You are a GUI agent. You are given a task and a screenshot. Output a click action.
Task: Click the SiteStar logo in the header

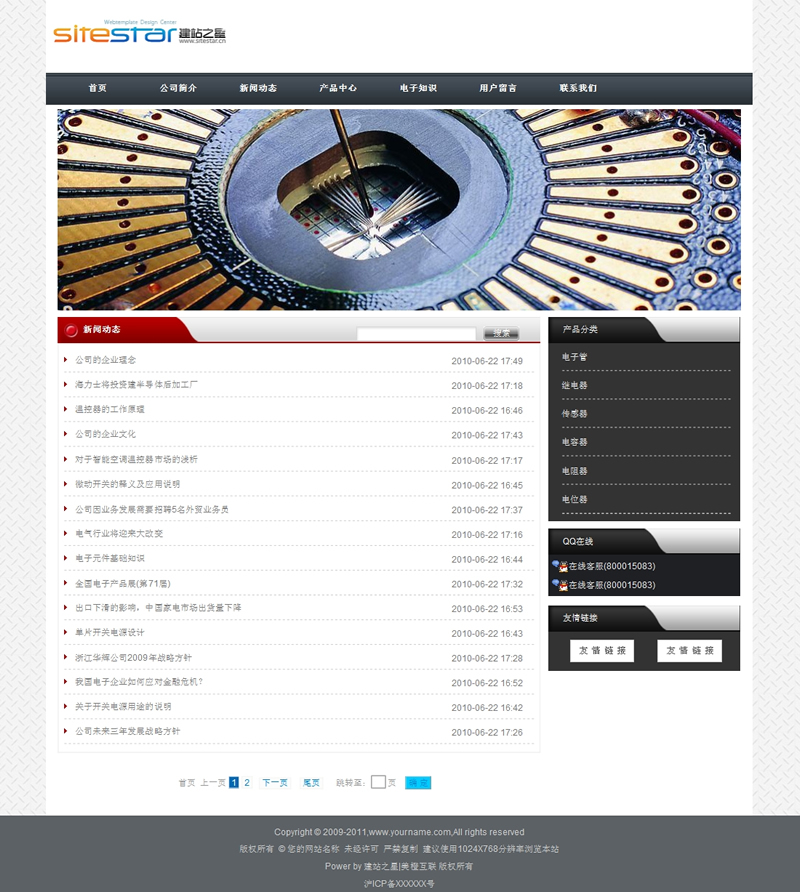139,35
